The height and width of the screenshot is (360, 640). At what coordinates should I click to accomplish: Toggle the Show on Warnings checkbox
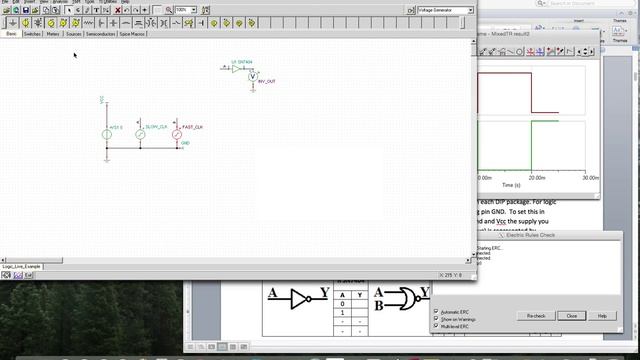coord(436,319)
